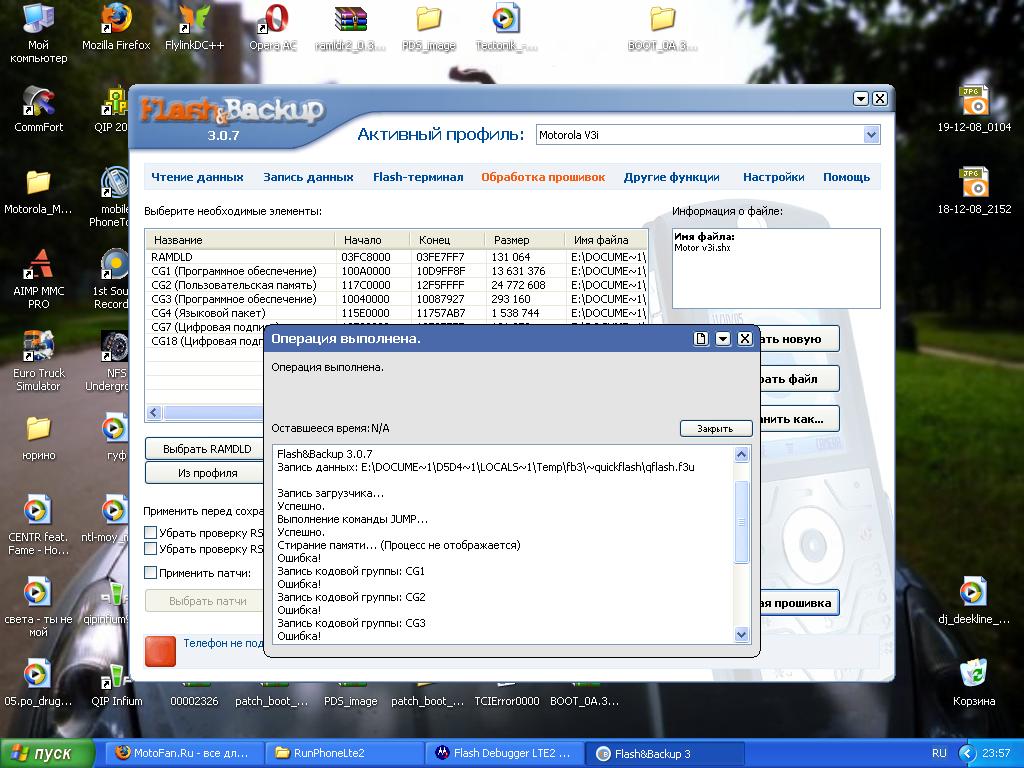Show hidden tray icons with the taskbar arrow

[x=967, y=753]
